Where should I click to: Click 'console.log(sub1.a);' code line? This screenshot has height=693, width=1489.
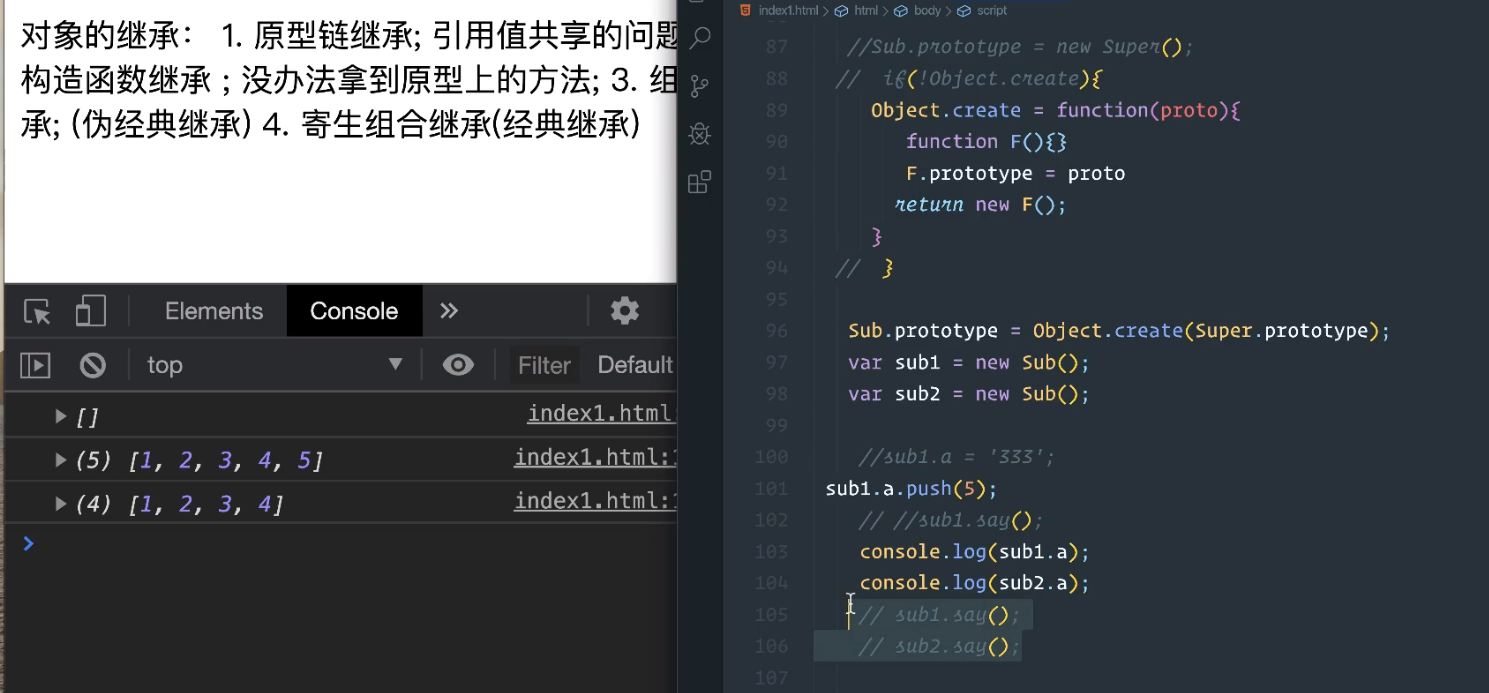click(974, 552)
